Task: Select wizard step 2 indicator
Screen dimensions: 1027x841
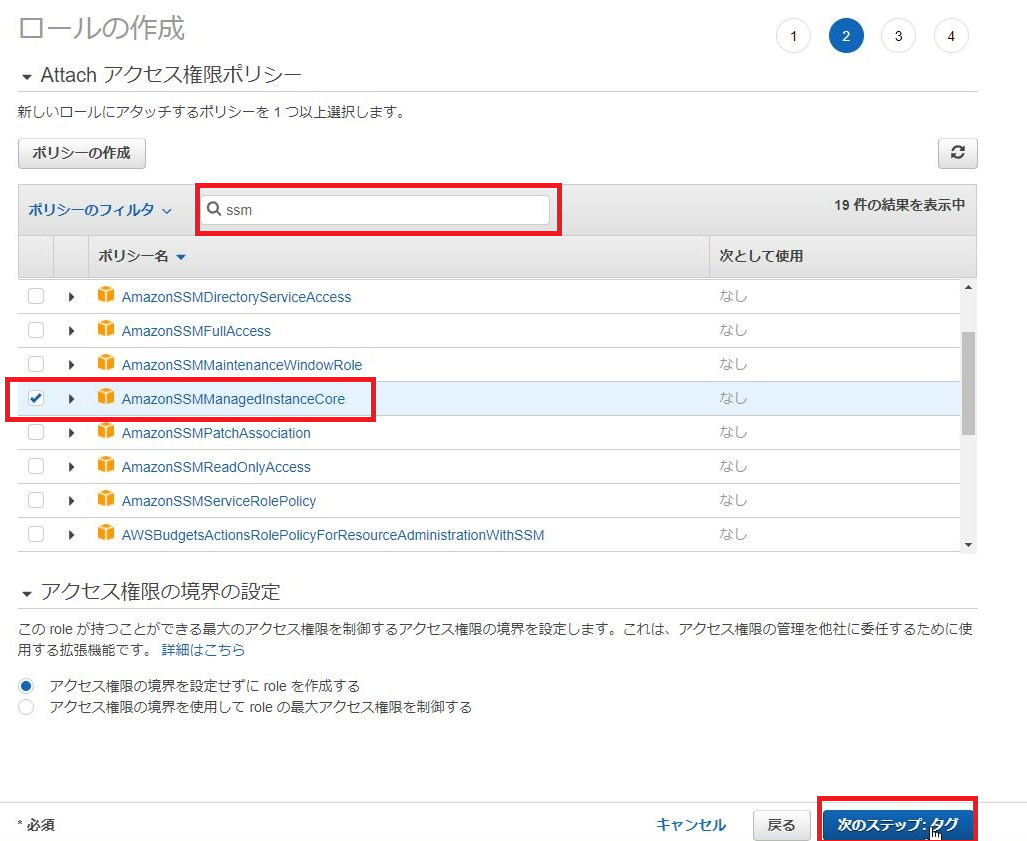Action: tap(846, 36)
